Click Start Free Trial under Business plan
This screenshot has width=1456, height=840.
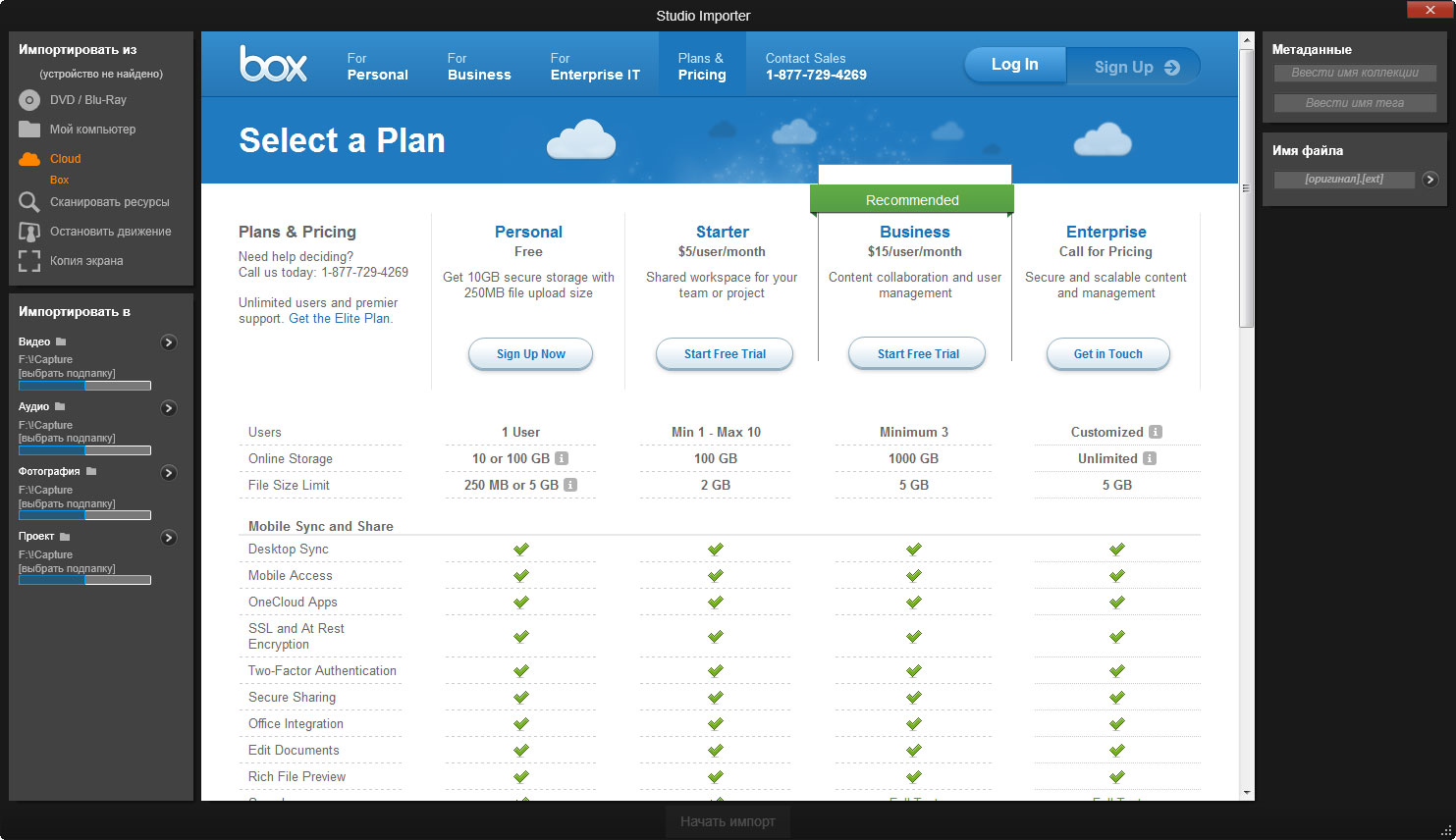[918, 354]
